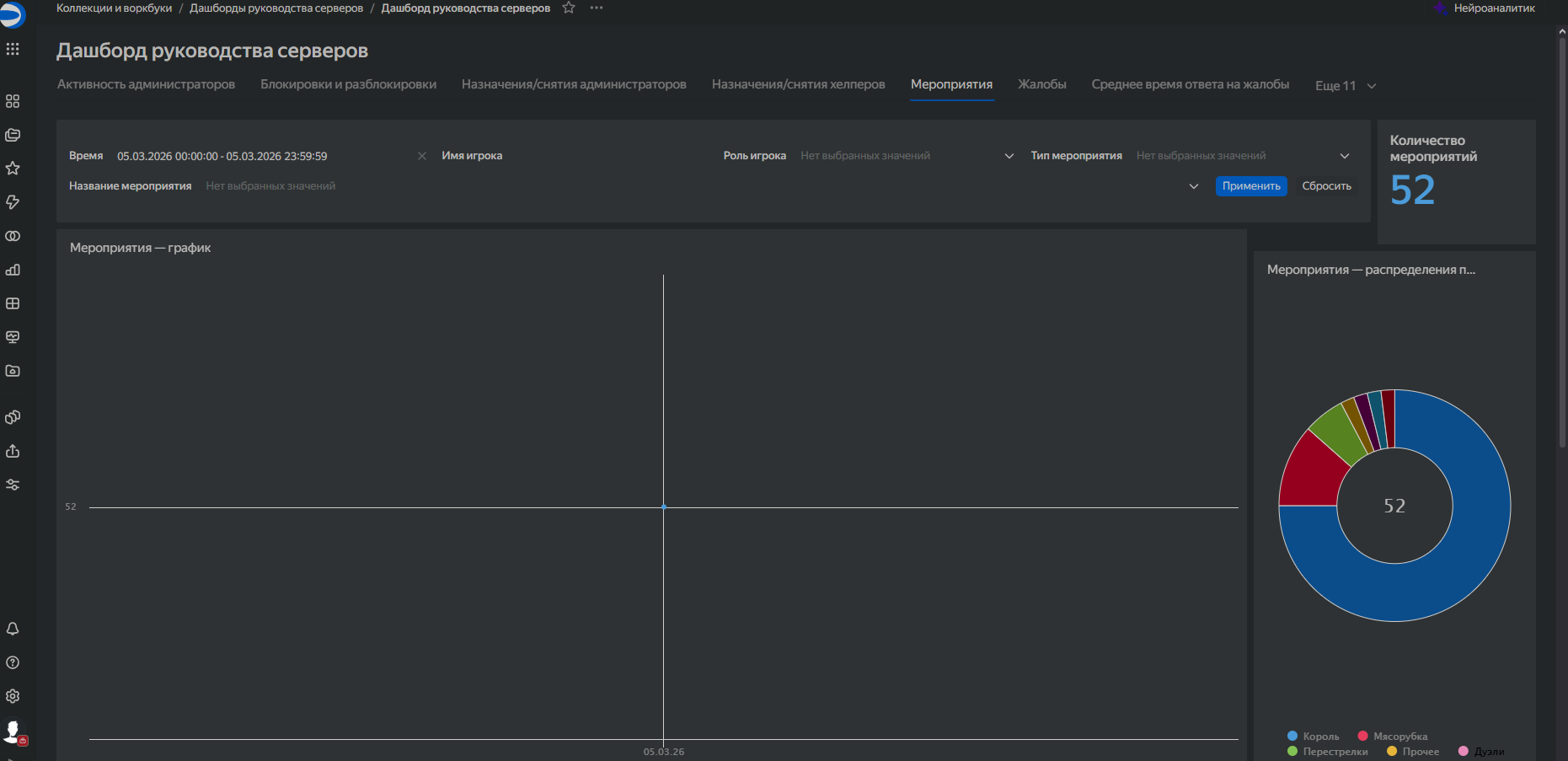Switch to the Жалобы tab
1568x761 pixels.
1041,84
